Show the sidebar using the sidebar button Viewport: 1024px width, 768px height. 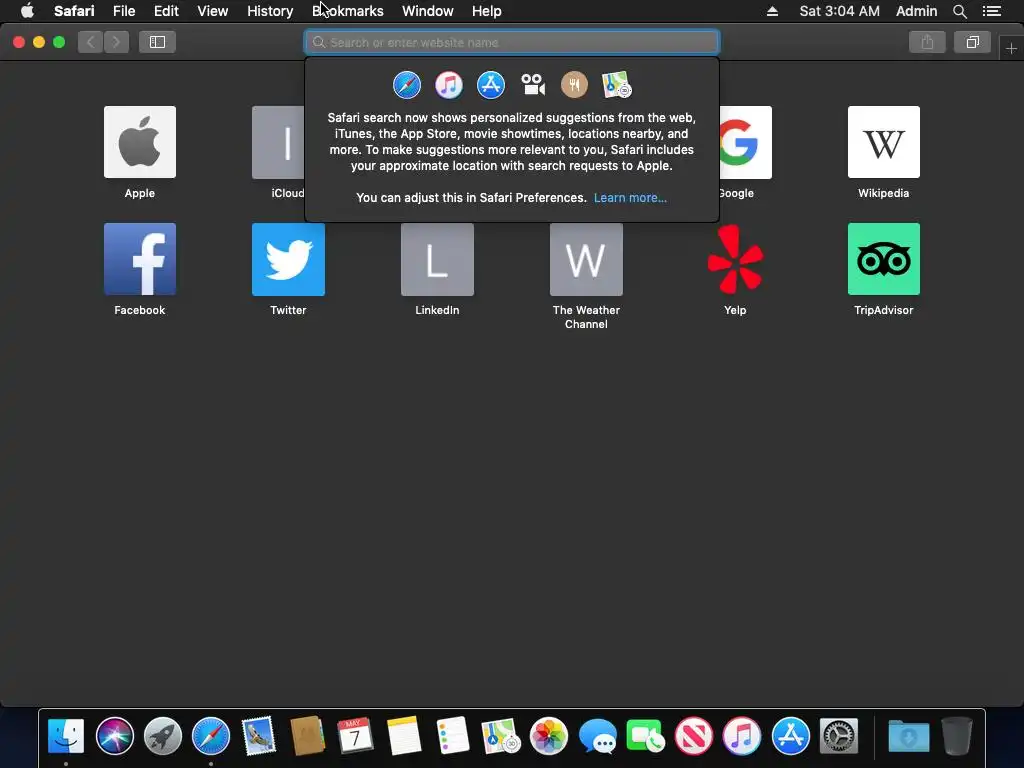(157, 42)
